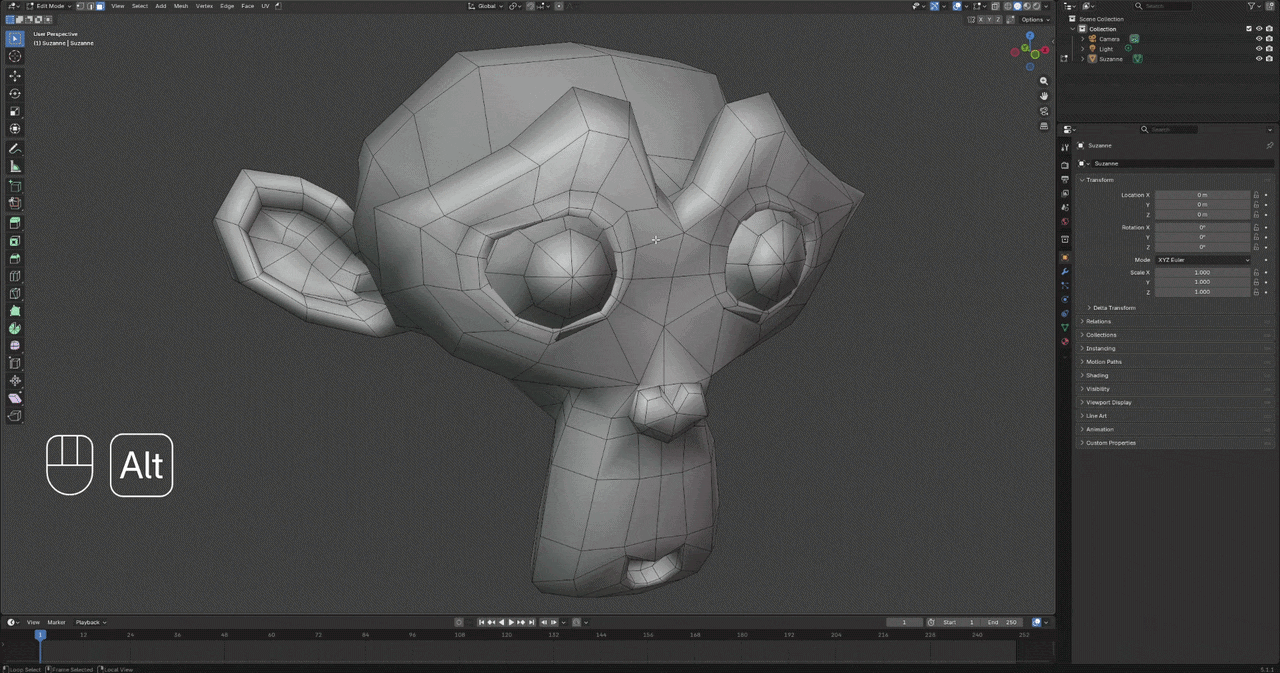Select the Annotate tool
Viewport: 1280px width, 673px height.
point(15,149)
